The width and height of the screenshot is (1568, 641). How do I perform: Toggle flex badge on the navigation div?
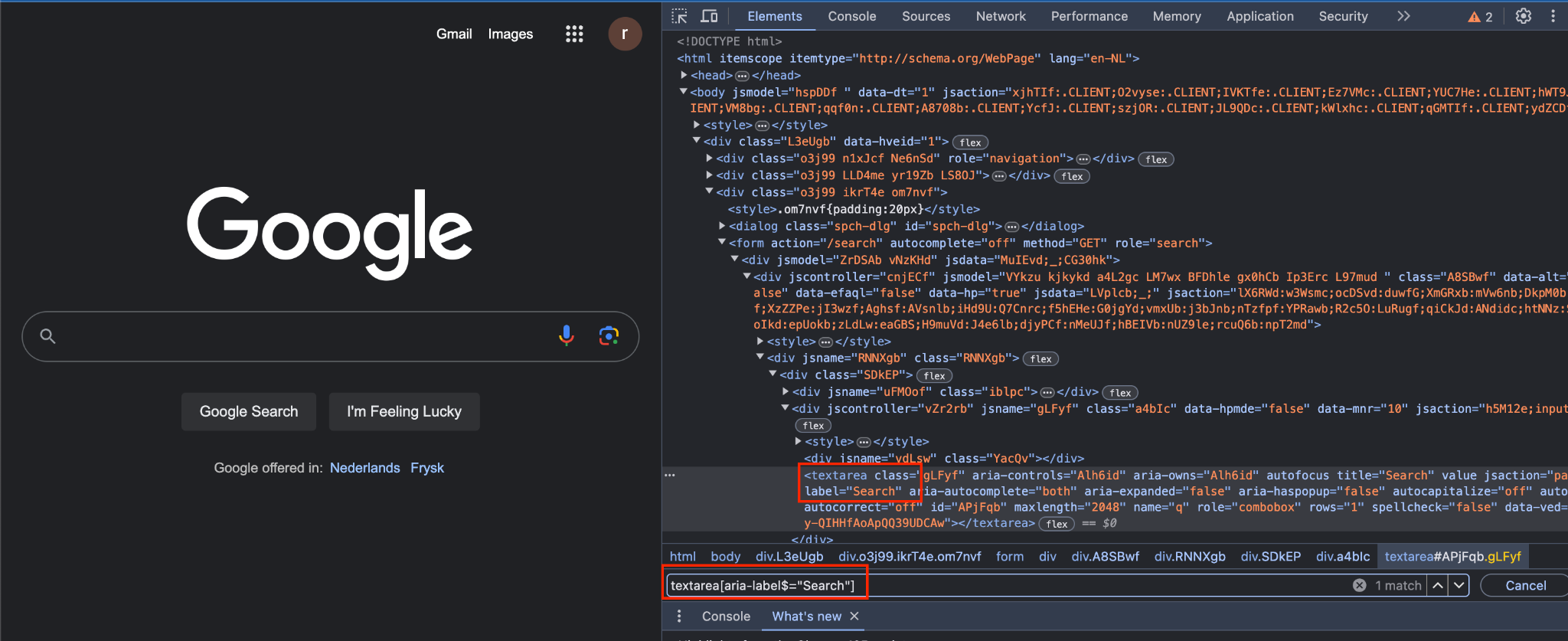pos(1156,159)
